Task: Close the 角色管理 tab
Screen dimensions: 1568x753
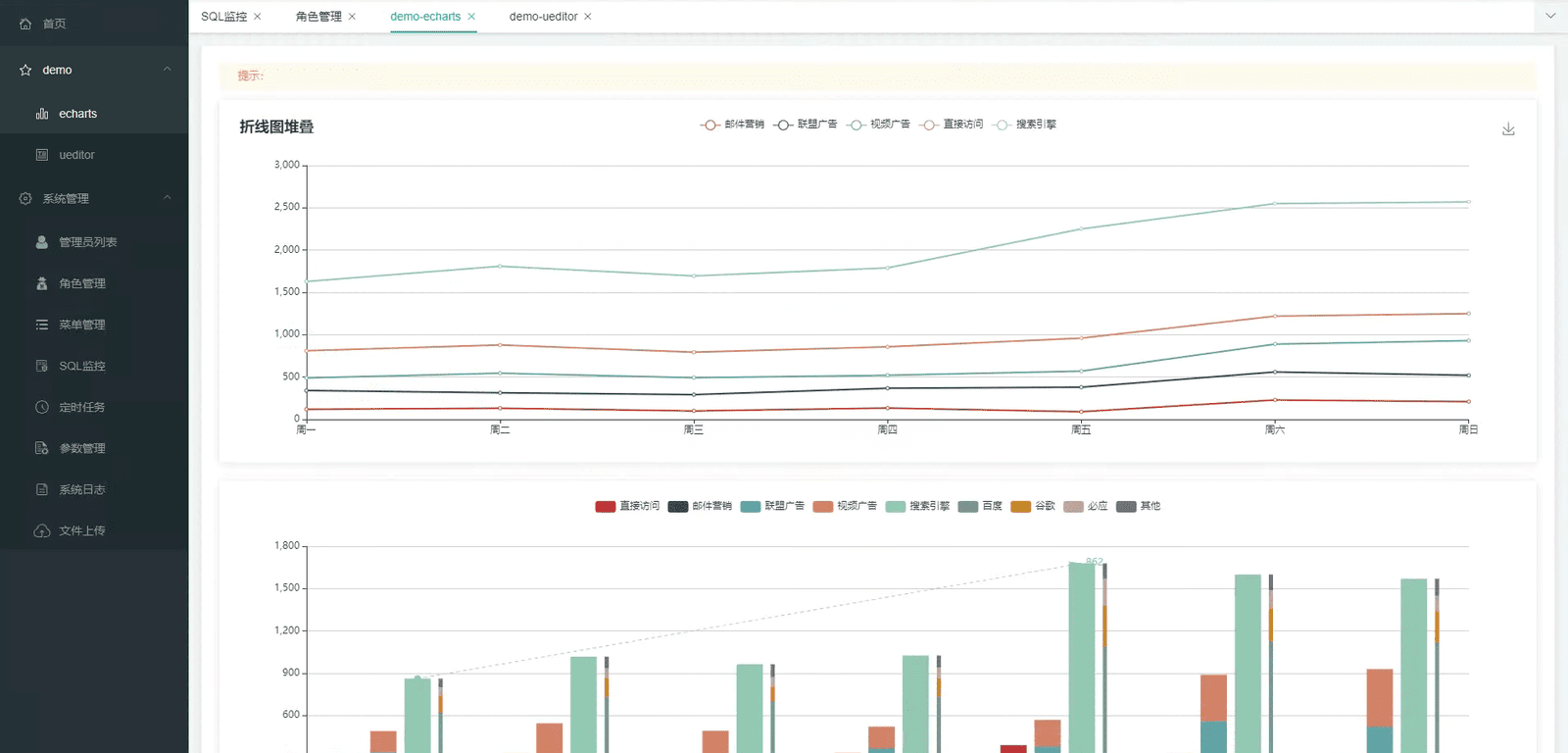Action: (352, 17)
